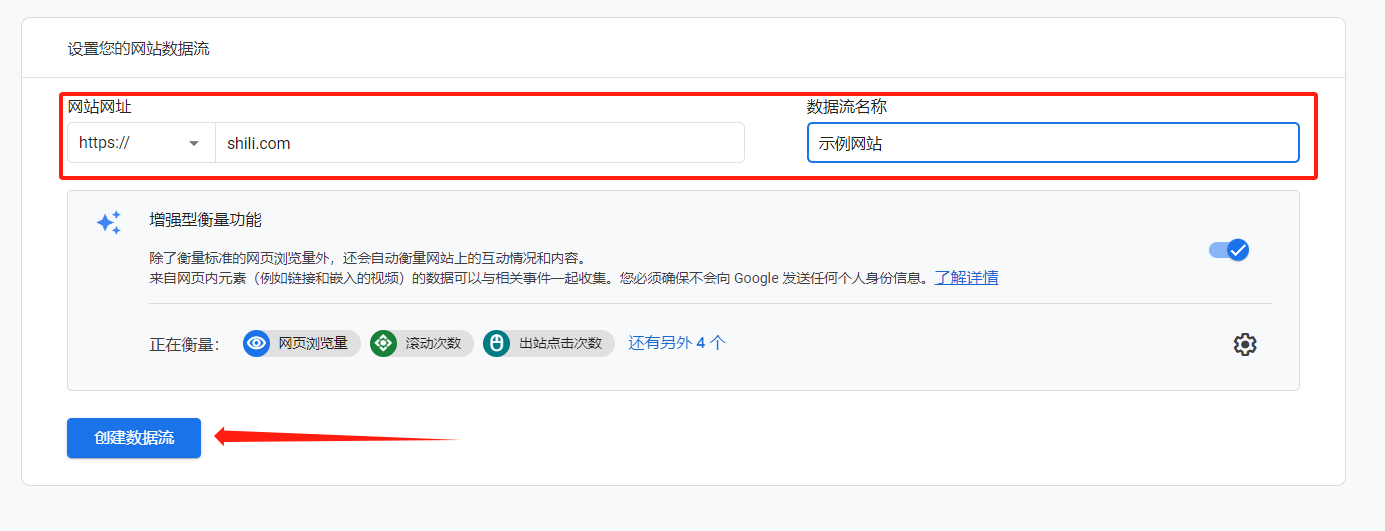This screenshot has width=1385, height=531.
Task: Click the 数据流名称 field label
Action: pos(847,107)
